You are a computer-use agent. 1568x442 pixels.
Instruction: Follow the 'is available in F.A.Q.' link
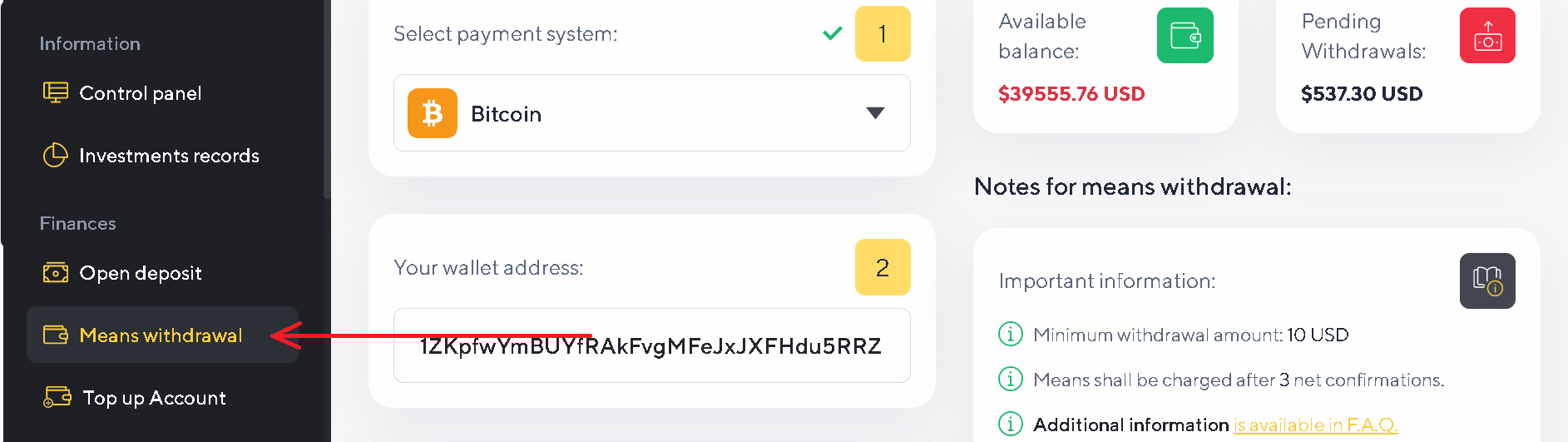(x=1315, y=425)
